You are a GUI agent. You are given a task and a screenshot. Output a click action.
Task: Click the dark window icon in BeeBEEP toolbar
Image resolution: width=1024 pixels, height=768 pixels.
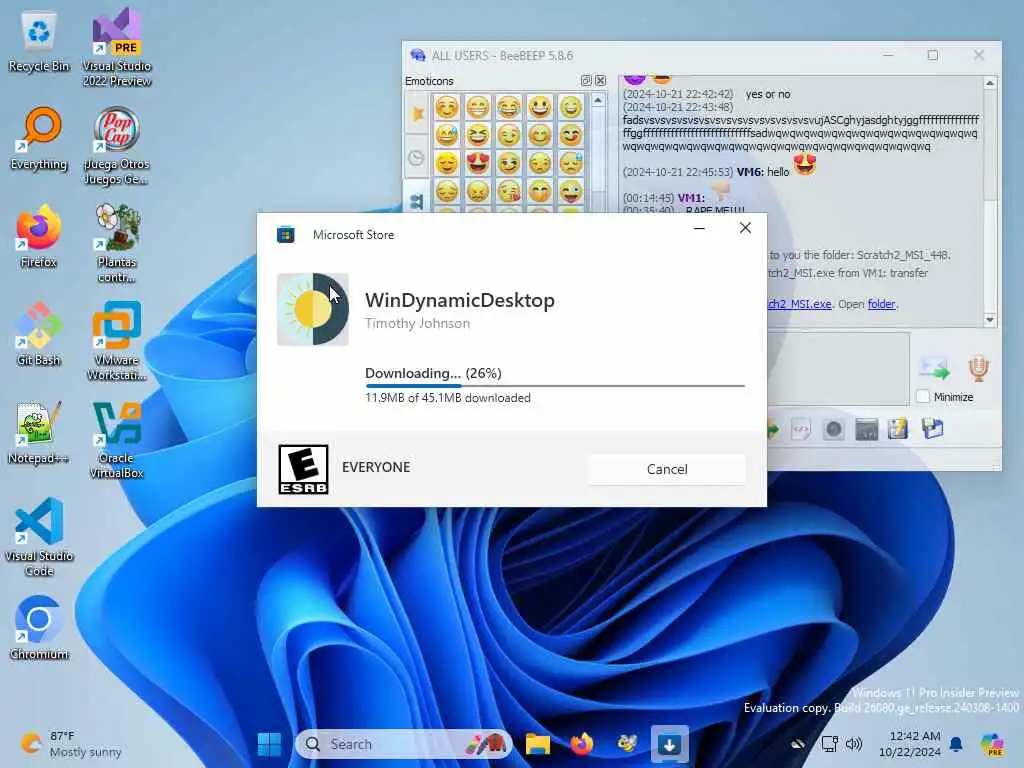point(866,429)
